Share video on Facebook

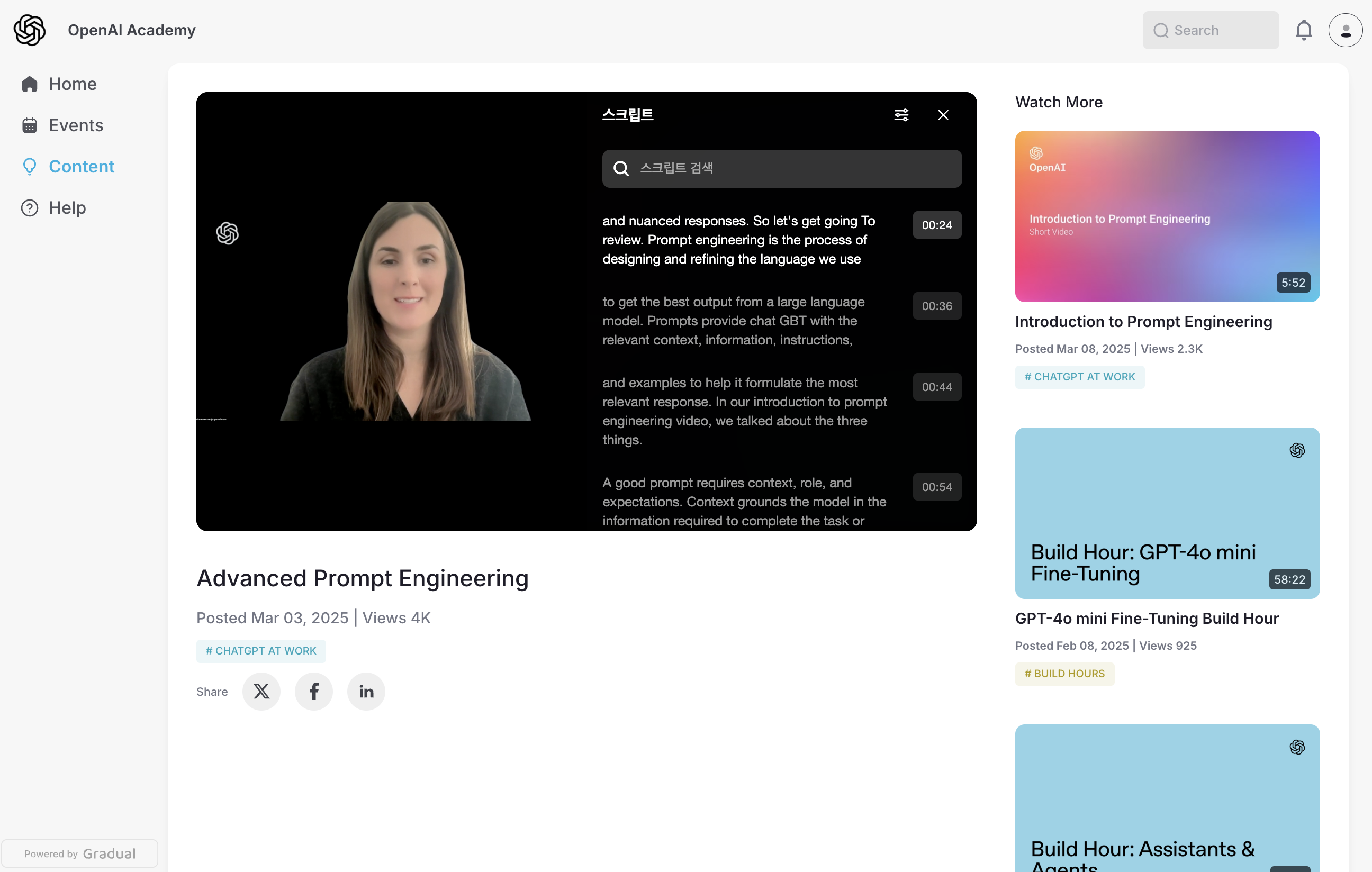[313, 692]
